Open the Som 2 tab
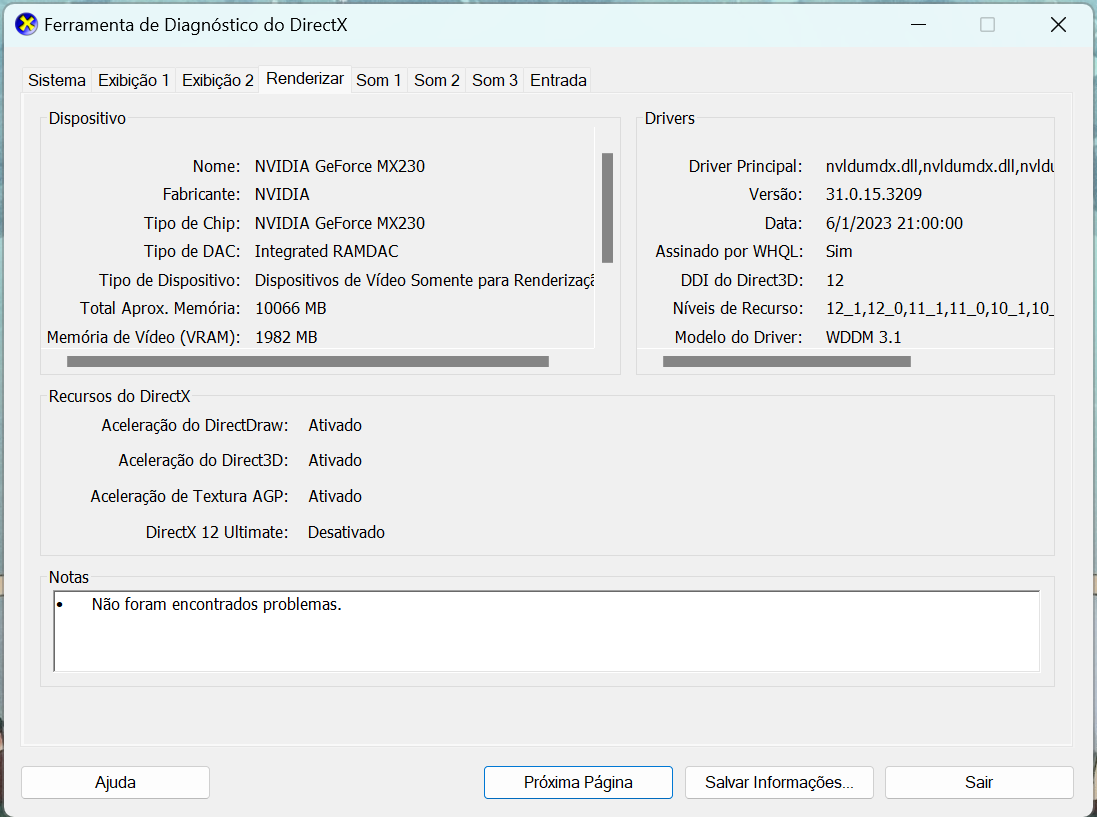The height and width of the screenshot is (817, 1097). click(x=437, y=80)
